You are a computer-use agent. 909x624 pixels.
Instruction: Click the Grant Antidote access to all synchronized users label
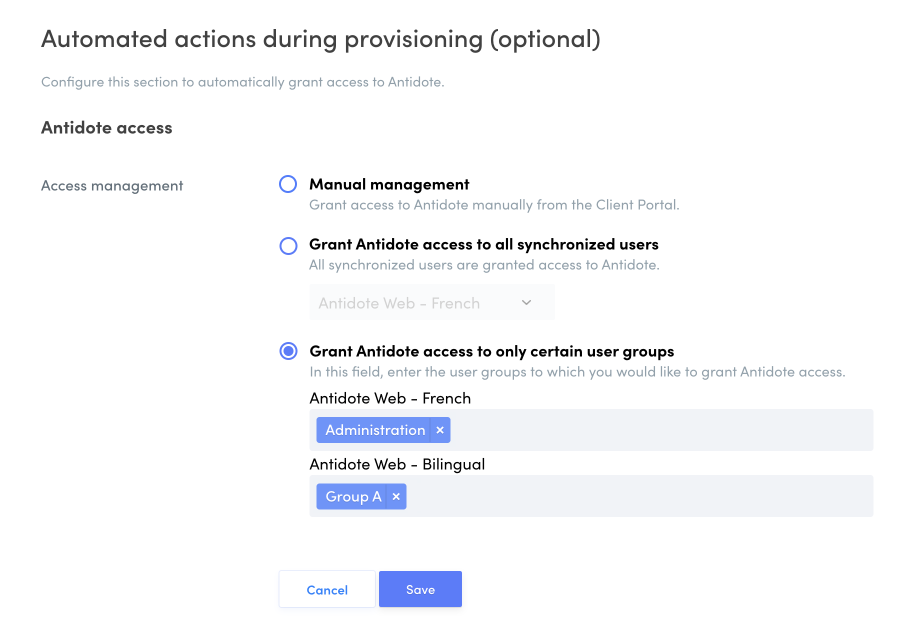point(484,245)
